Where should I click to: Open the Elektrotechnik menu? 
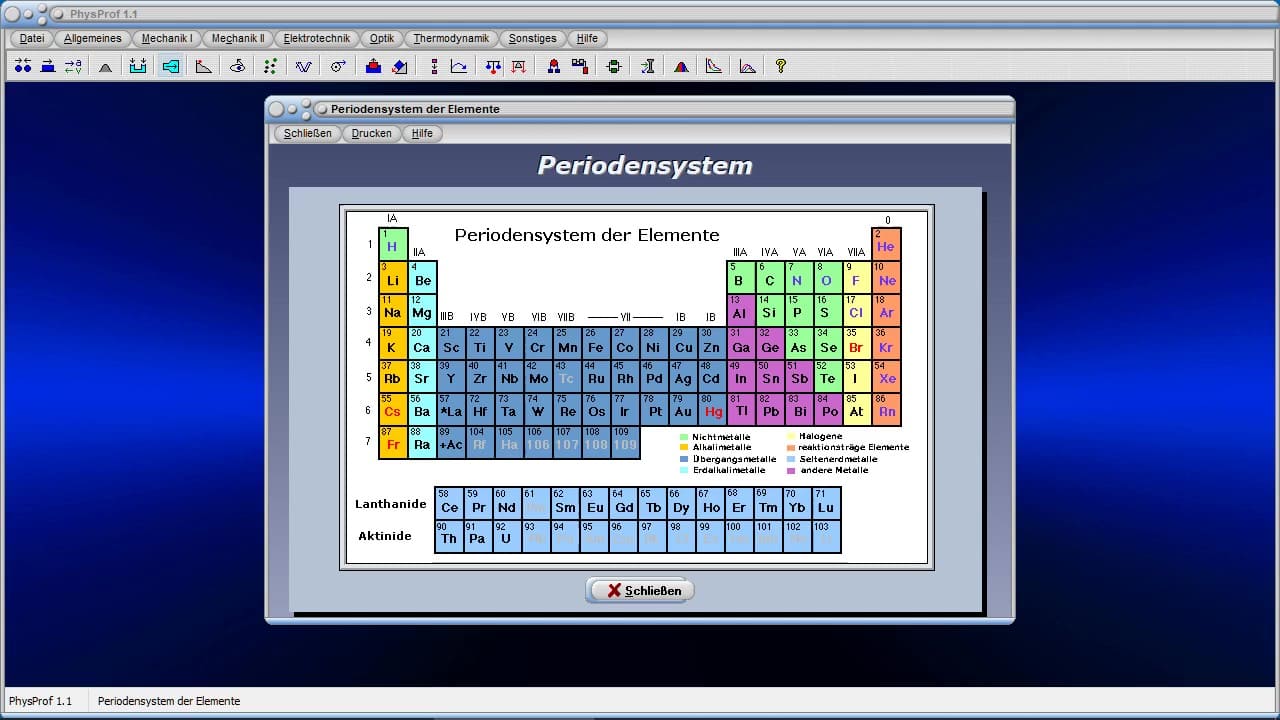click(317, 38)
